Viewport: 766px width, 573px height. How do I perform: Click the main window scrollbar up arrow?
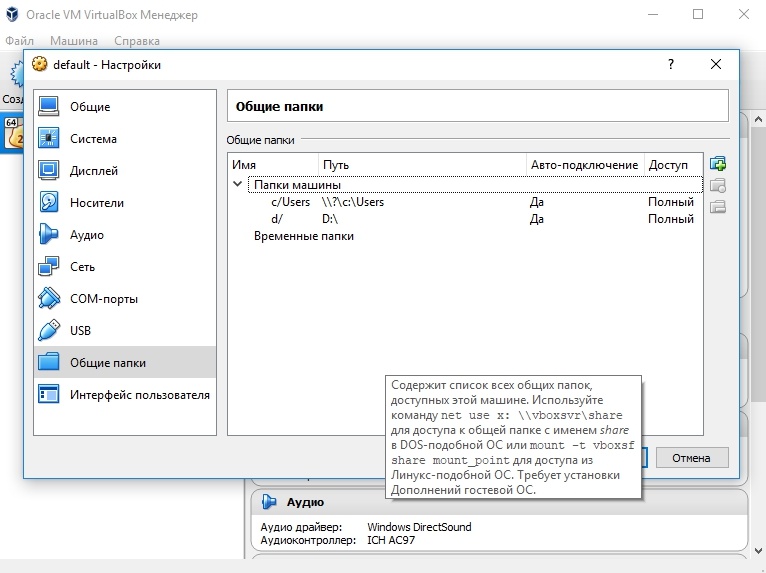tap(758, 119)
